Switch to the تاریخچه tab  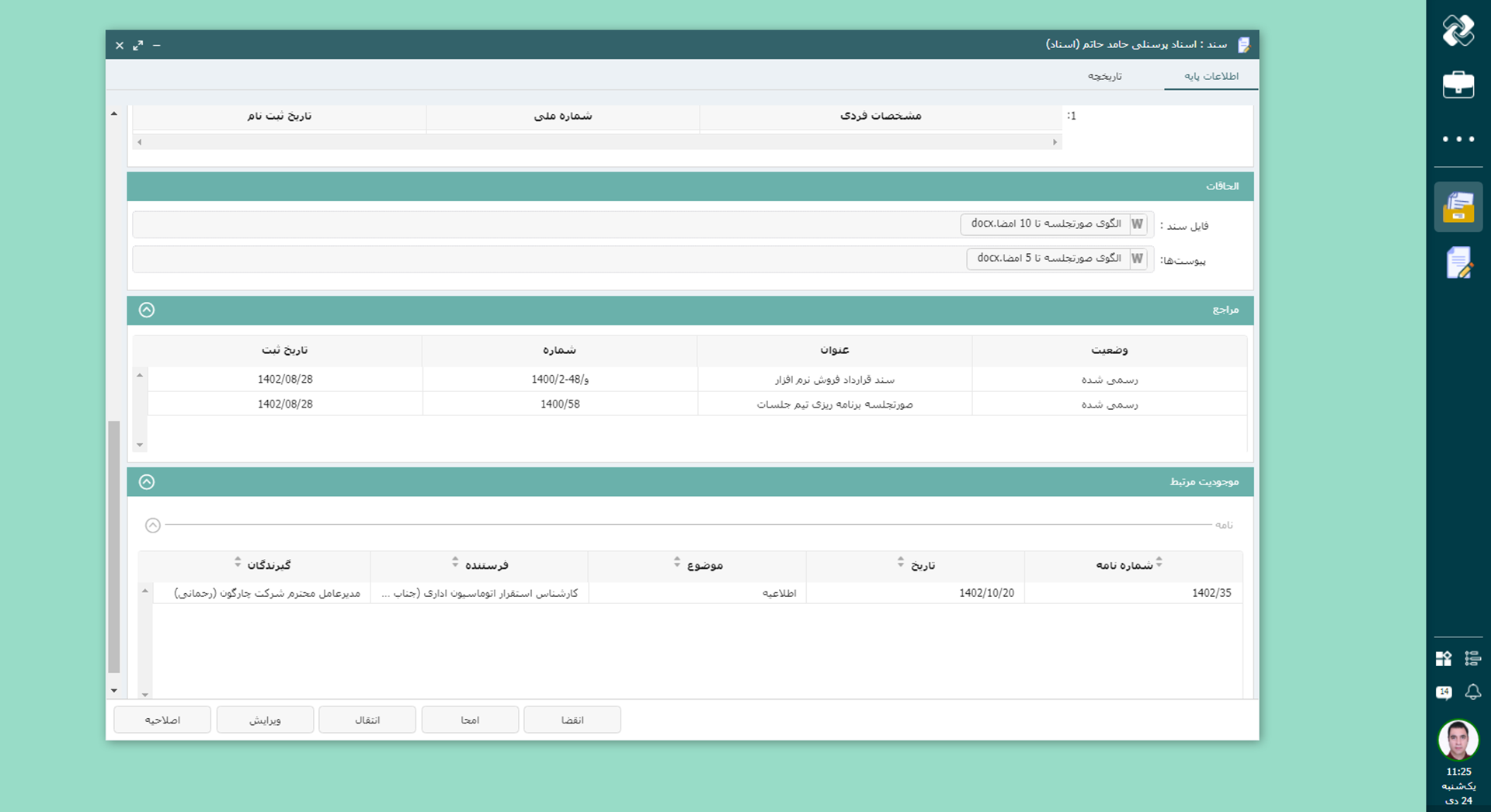coord(1104,76)
